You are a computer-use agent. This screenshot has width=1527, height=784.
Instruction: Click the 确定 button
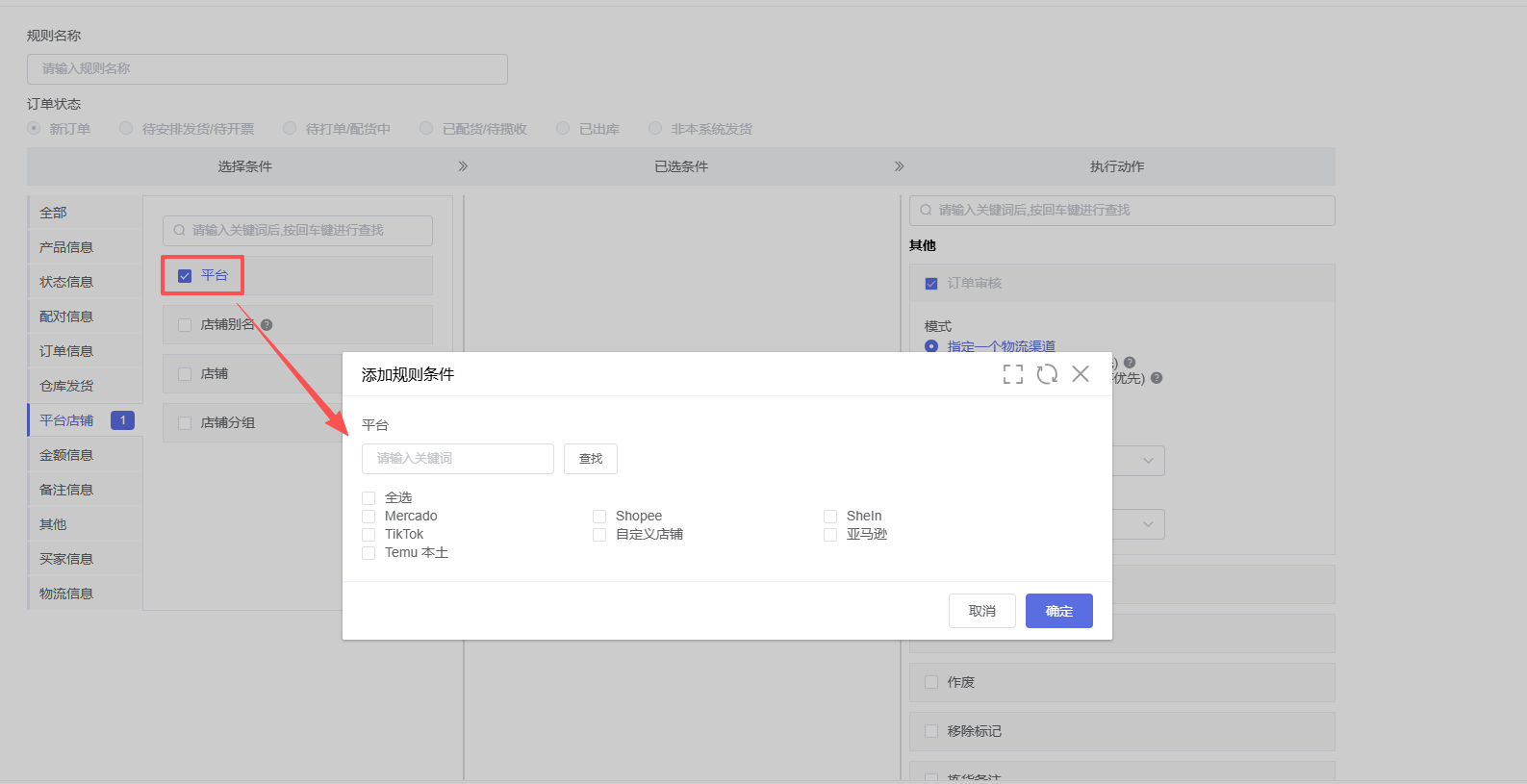point(1058,611)
